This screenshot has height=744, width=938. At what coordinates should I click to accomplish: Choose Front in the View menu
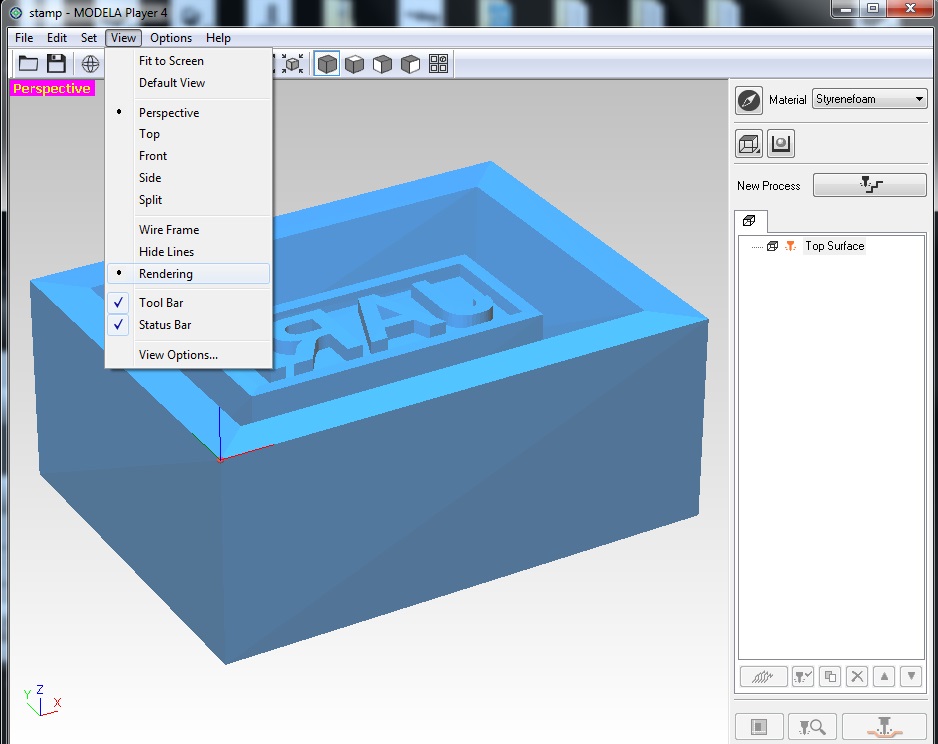click(x=188, y=156)
